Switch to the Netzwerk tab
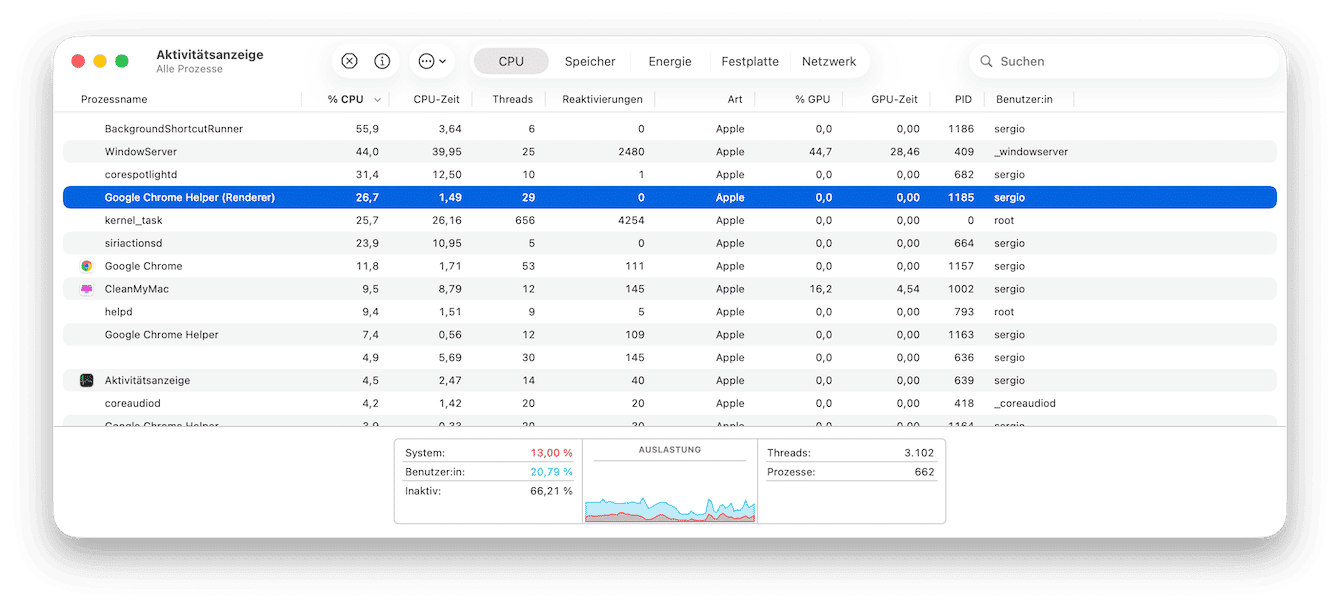The width and height of the screenshot is (1340, 608). click(829, 61)
